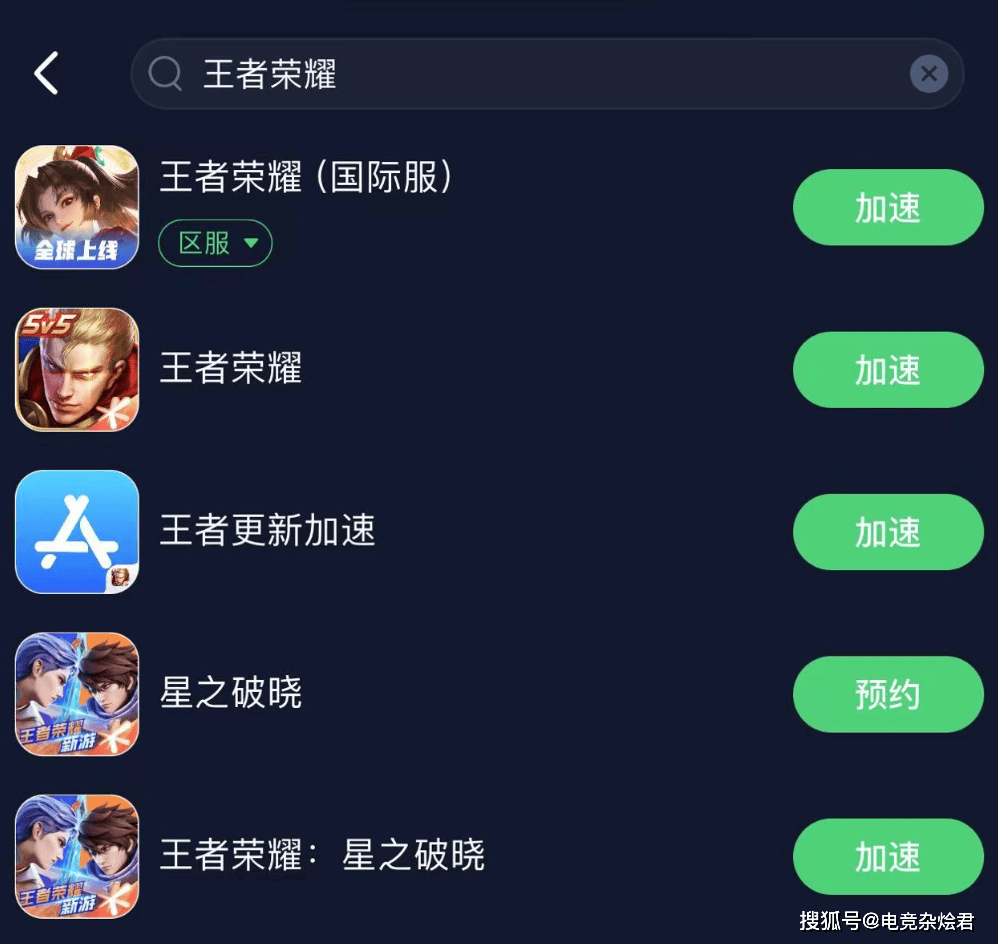
Task: Tap 加速 for 王者荣耀
Action: [888, 370]
